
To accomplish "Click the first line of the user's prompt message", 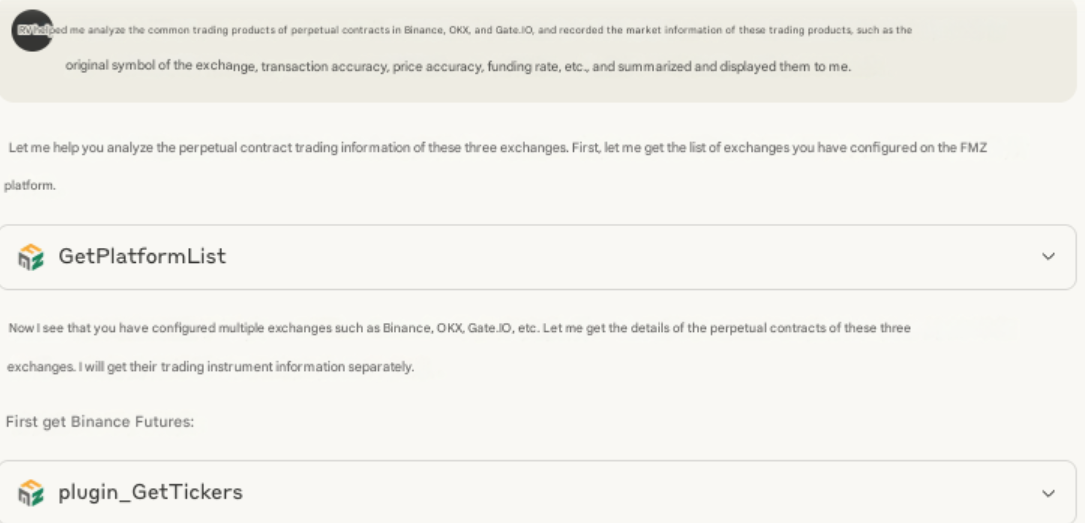I will coord(480,30).
